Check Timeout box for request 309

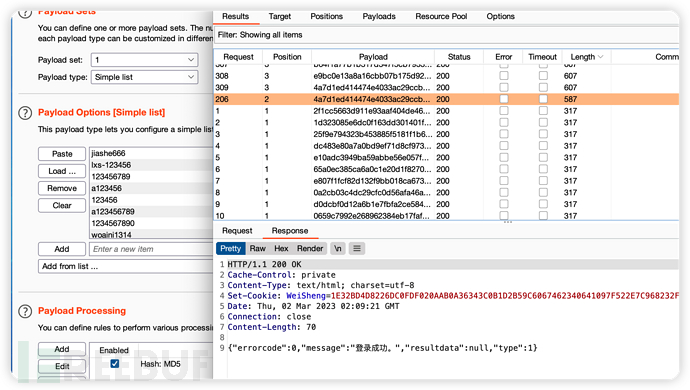point(543,88)
